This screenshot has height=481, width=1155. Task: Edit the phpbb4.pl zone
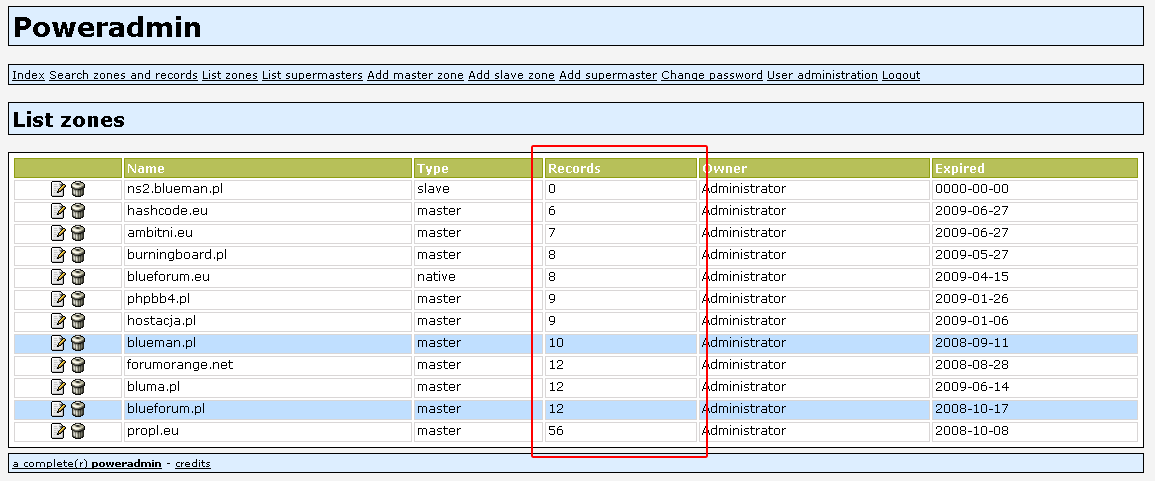(58, 299)
